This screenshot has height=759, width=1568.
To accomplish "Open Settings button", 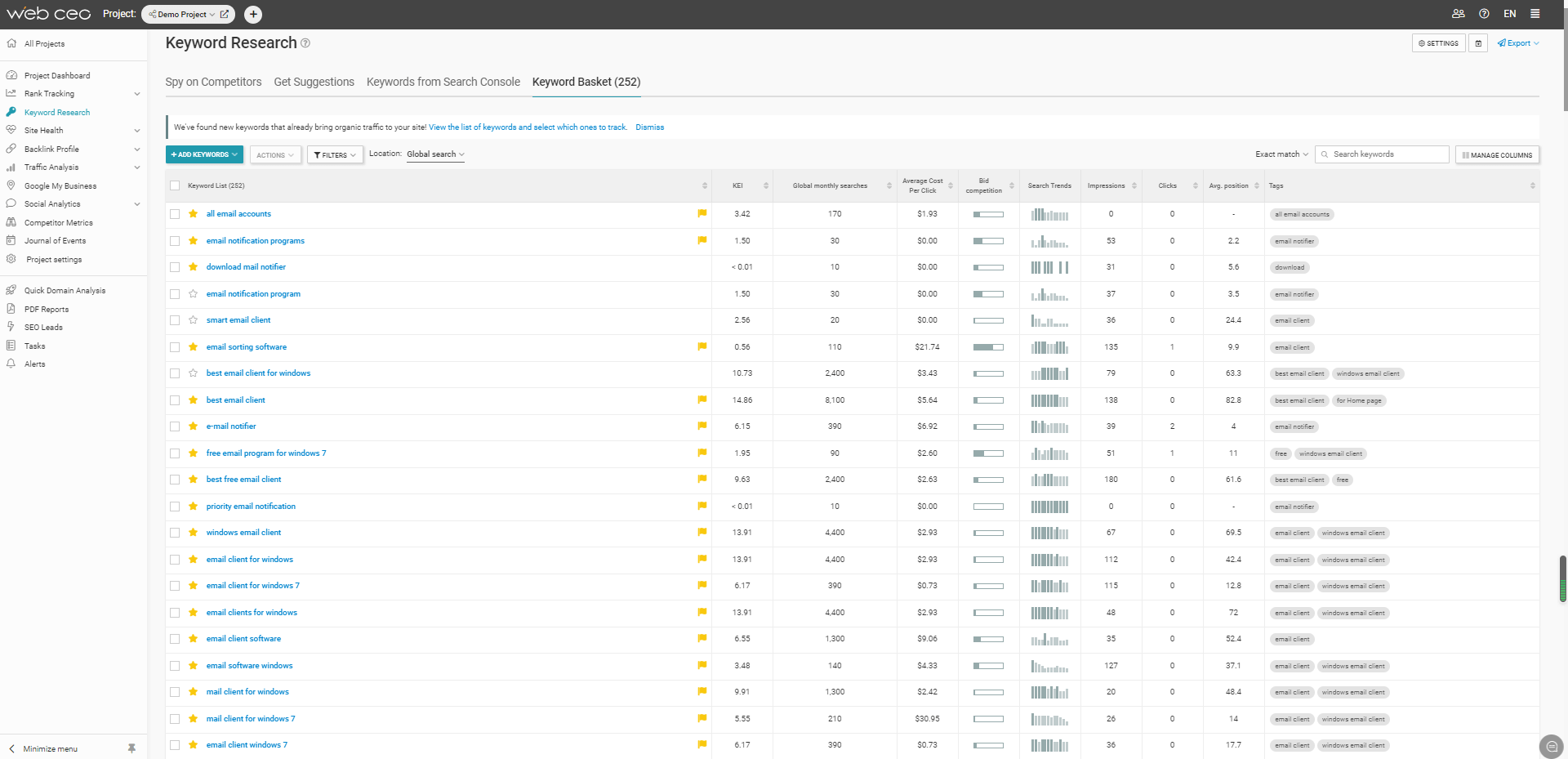I will (1438, 43).
